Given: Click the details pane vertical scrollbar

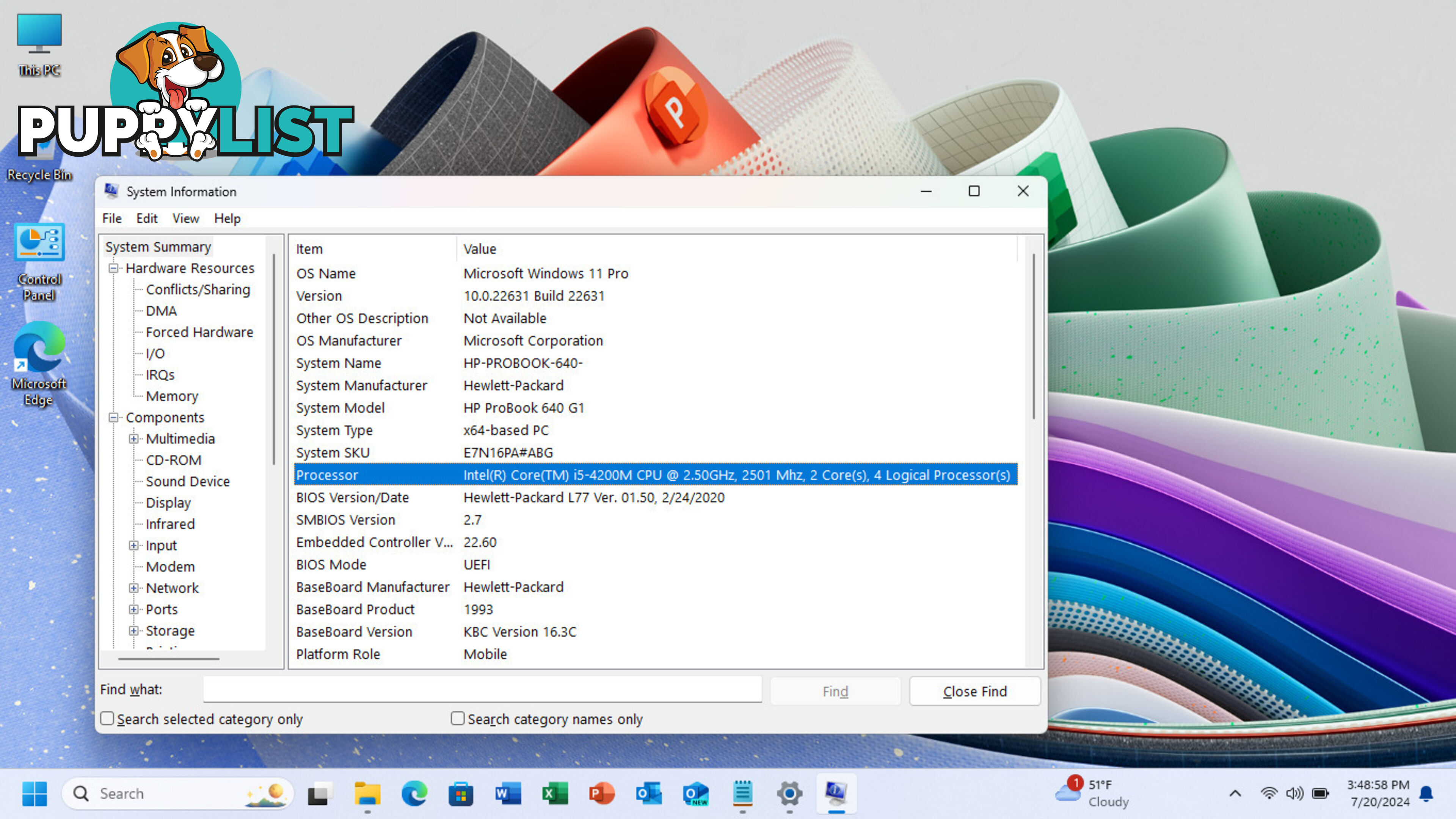Looking at the screenshot, I should coord(1034,336).
